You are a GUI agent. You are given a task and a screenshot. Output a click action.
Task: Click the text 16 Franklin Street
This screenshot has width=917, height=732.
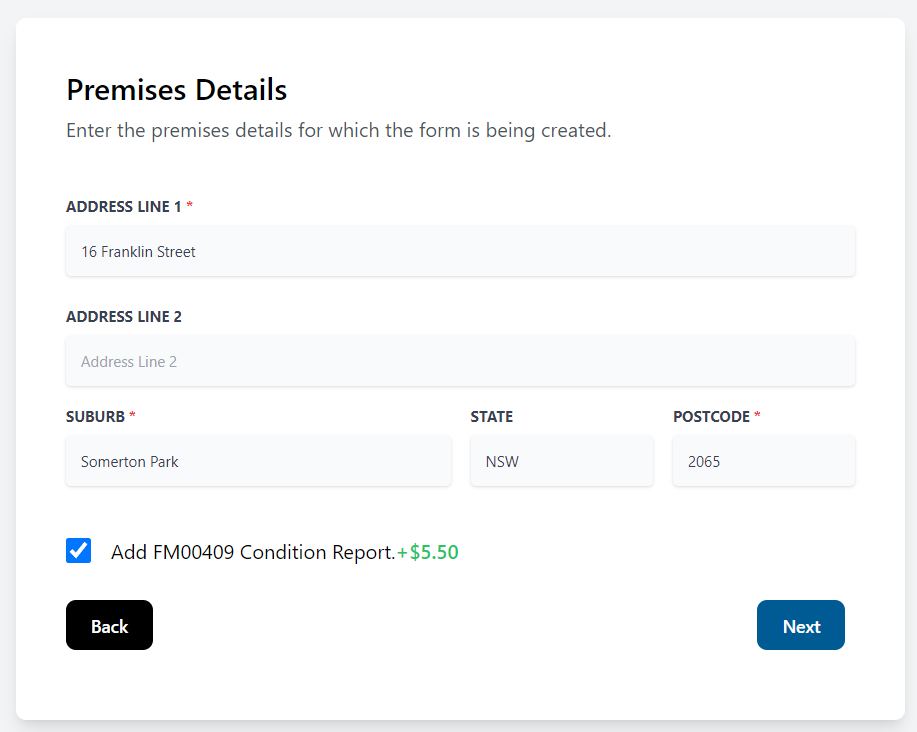coord(138,251)
